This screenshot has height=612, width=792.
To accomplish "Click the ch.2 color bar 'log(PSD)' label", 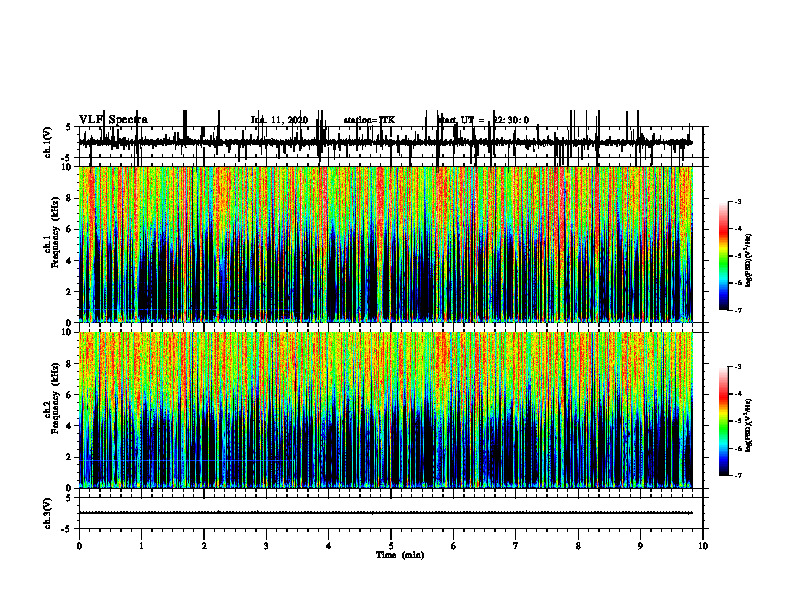I will coord(749,425).
